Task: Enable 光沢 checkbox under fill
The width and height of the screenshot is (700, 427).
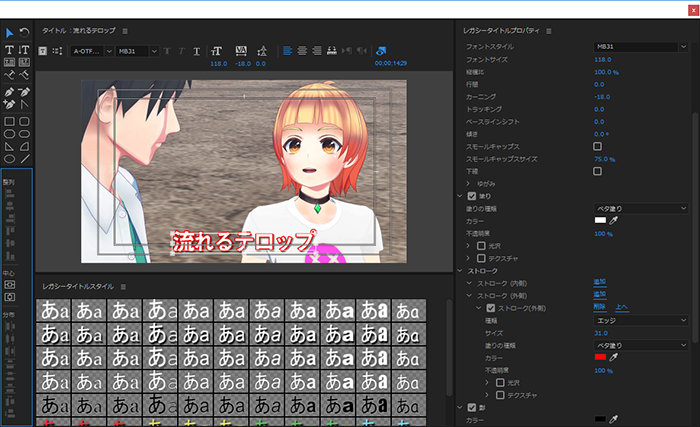Action: tap(481, 246)
